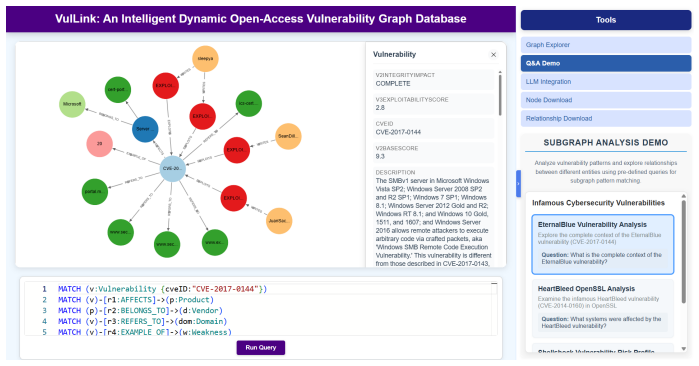Click the HeartBleed question text
The height and width of the screenshot is (366, 699).
(602, 322)
